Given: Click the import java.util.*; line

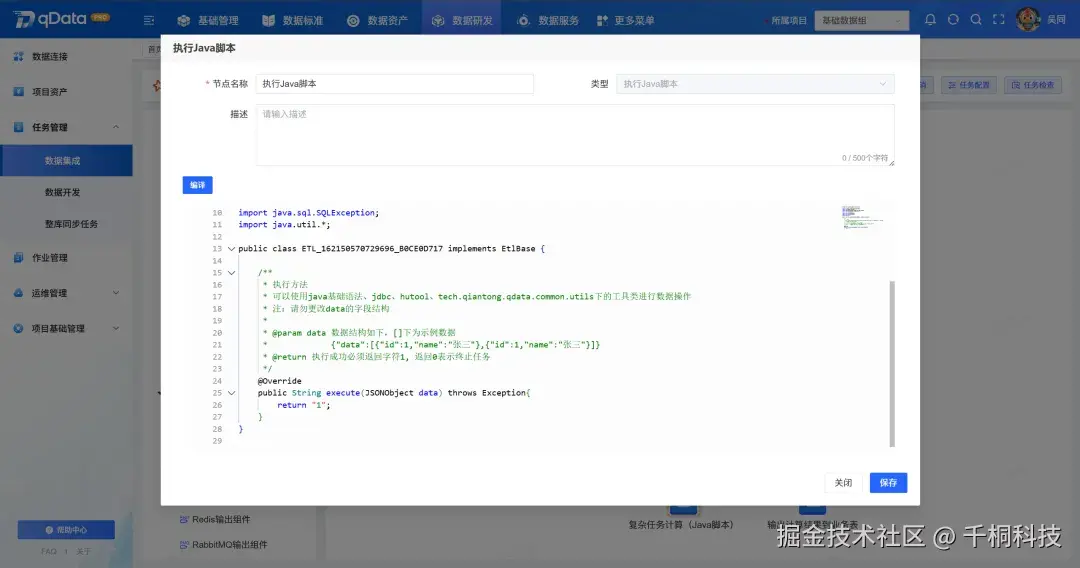Looking at the screenshot, I should [x=284, y=225].
